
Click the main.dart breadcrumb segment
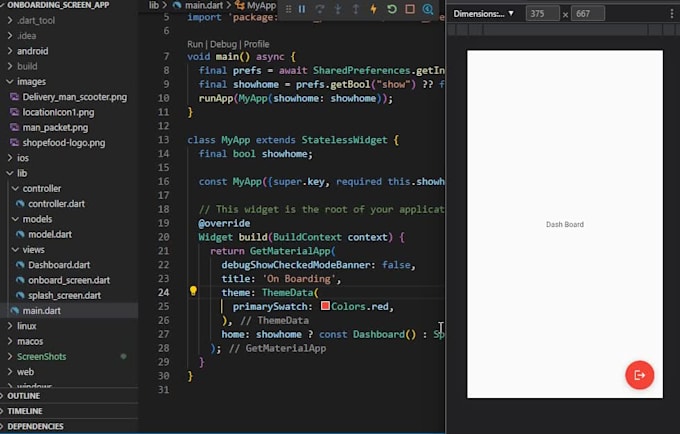[x=203, y=5]
